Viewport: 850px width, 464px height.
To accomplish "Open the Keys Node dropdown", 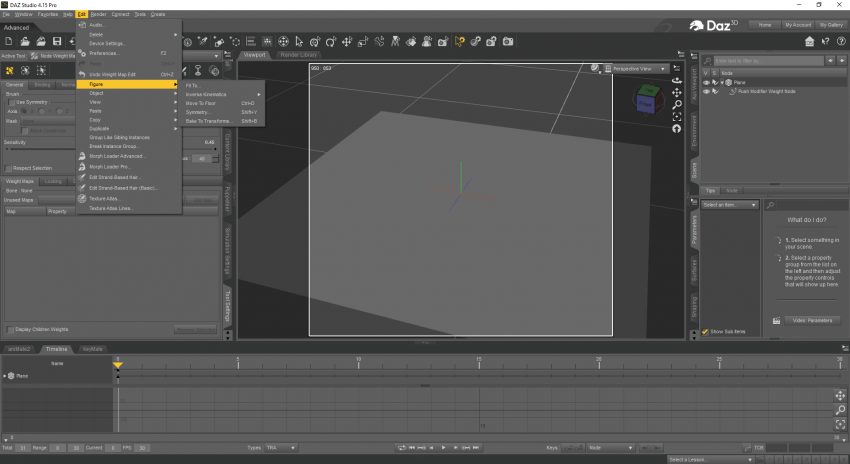I will [x=610, y=448].
